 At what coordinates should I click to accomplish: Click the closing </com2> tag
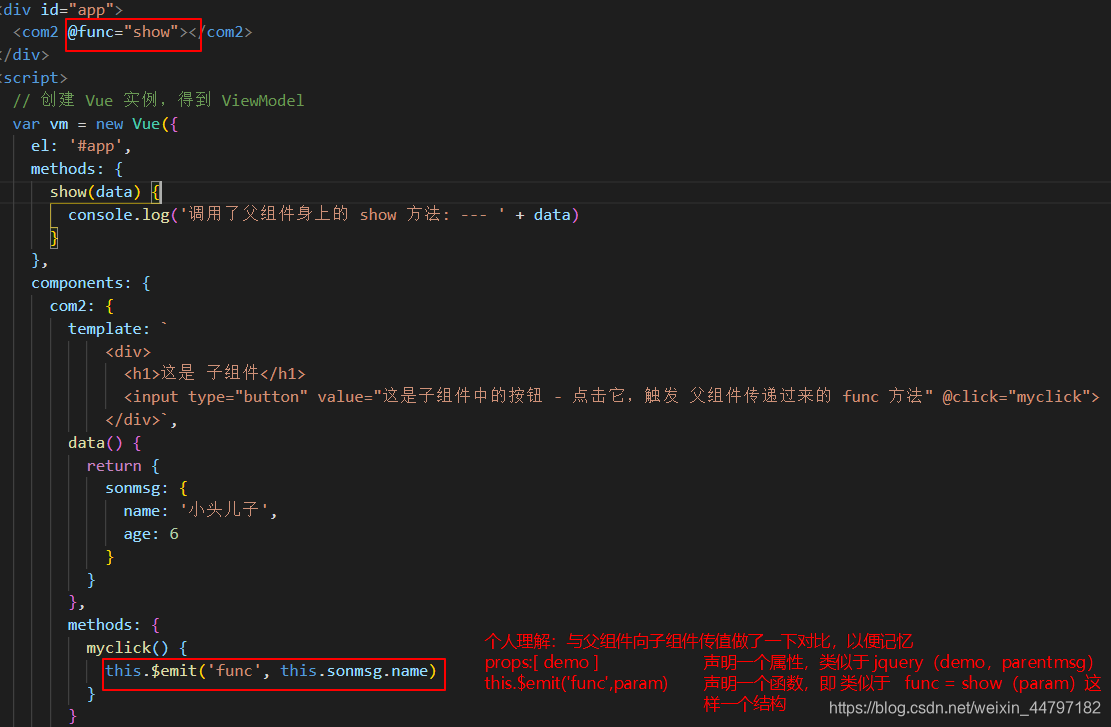click(220, 32)
